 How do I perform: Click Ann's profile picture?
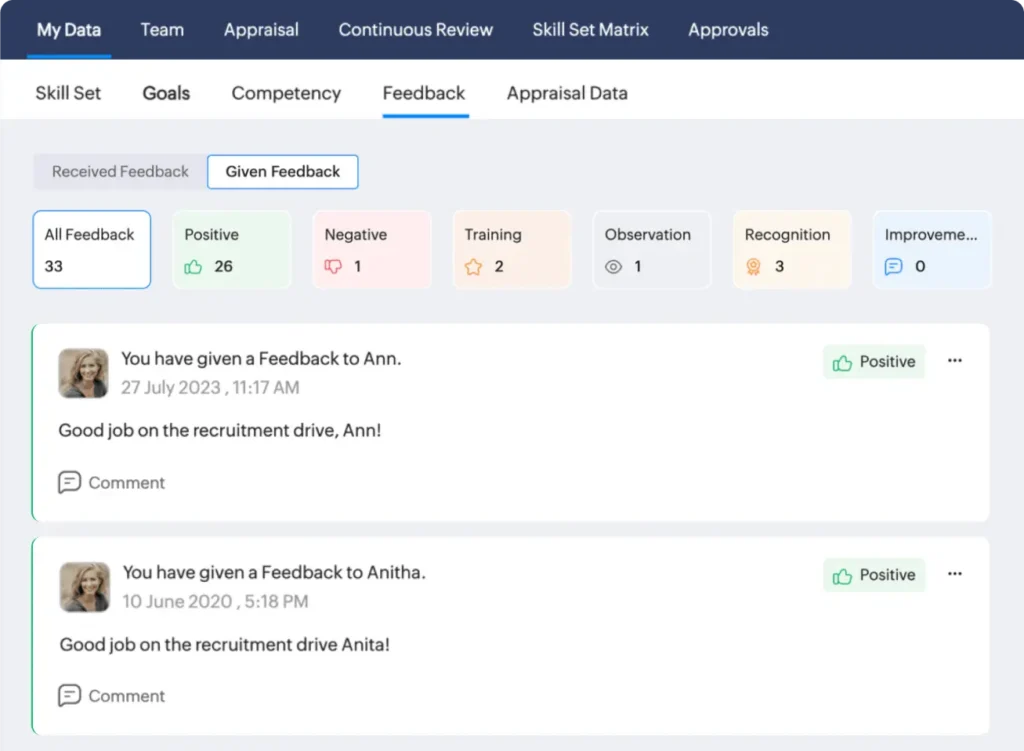click(x=83, y=373)
